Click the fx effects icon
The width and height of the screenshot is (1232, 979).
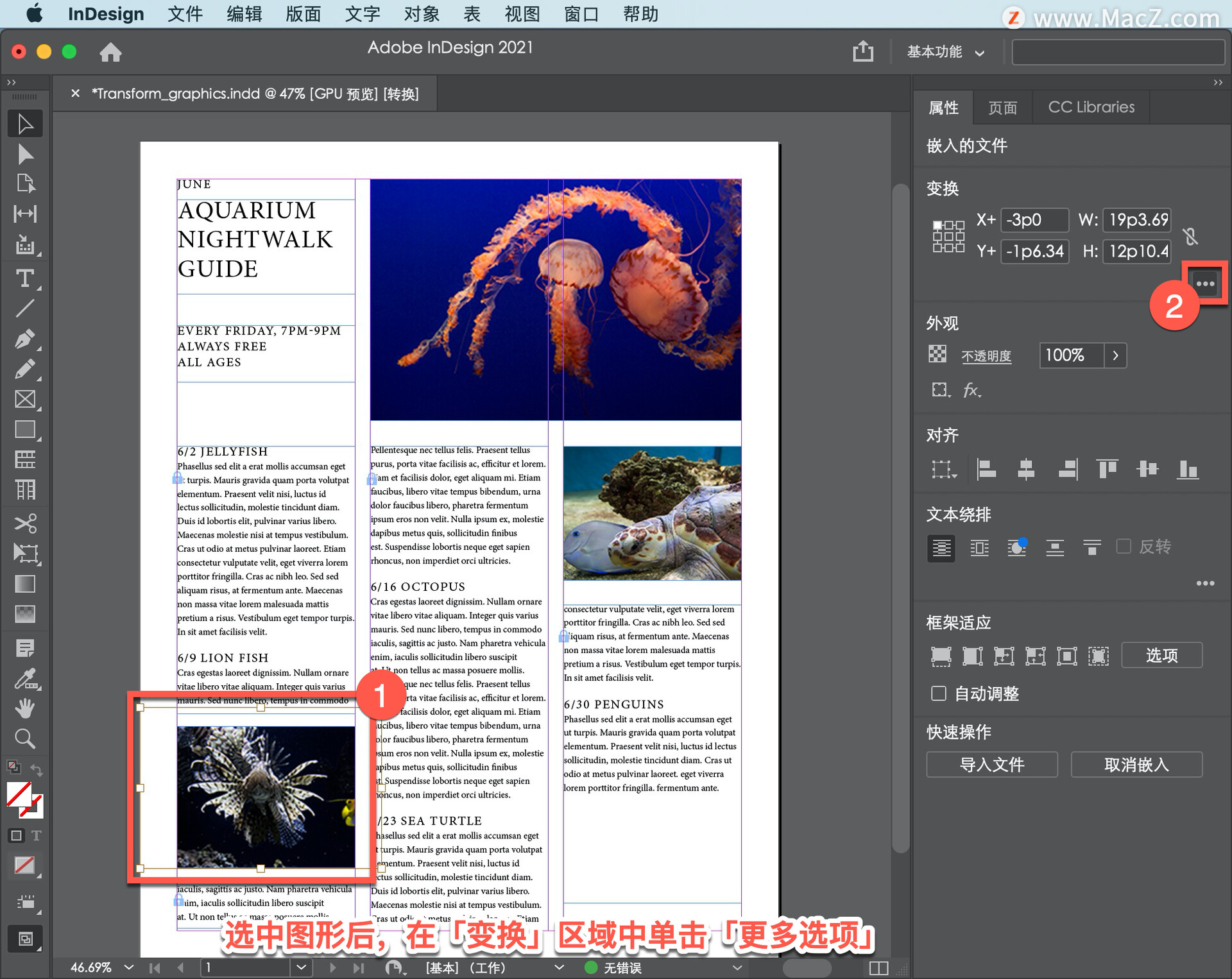(971, 390)
